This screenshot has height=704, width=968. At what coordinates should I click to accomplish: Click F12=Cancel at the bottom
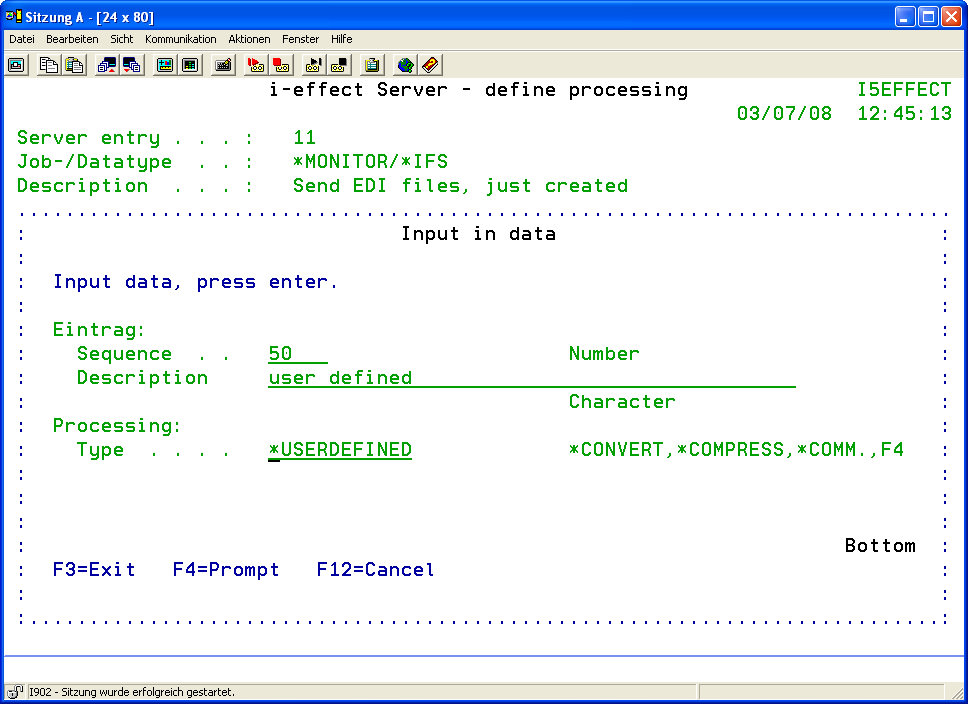point(375,570)
